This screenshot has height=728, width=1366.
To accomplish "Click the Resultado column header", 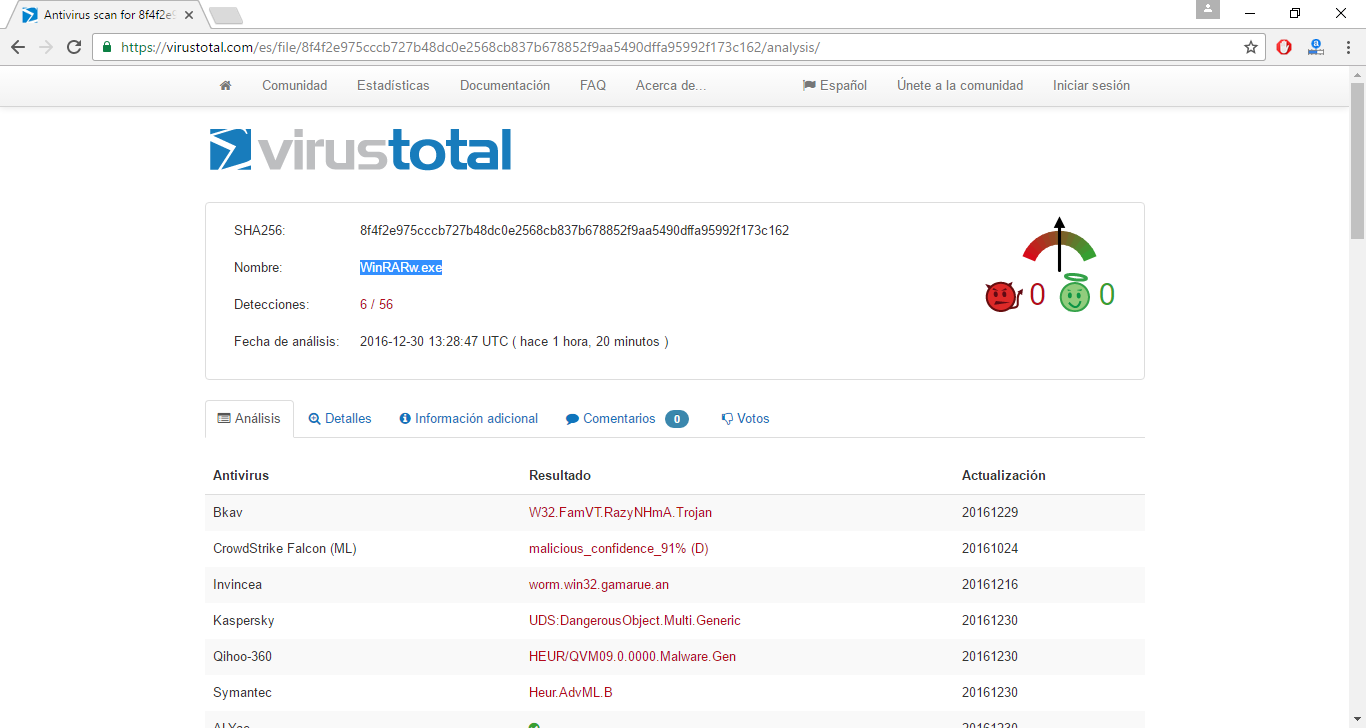I will pyautogui.click(x=560, y=476).
